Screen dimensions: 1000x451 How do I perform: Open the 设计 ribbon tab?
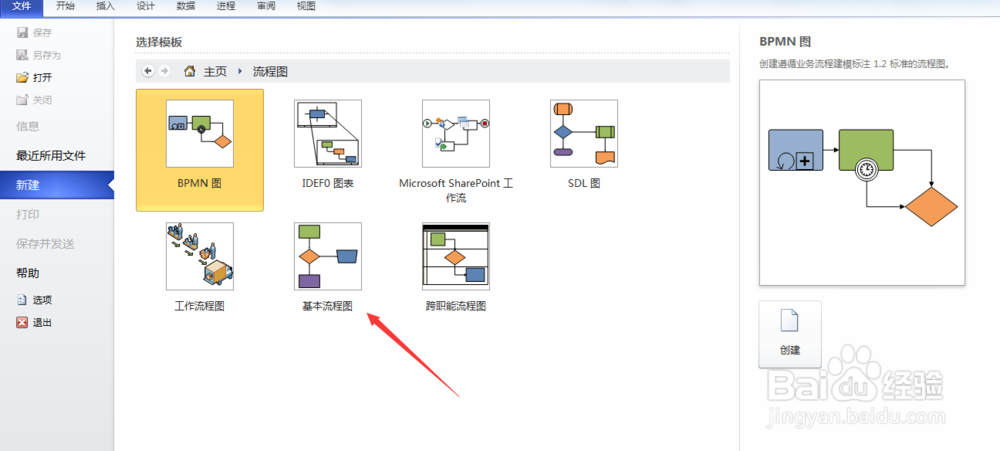(146, 7)
